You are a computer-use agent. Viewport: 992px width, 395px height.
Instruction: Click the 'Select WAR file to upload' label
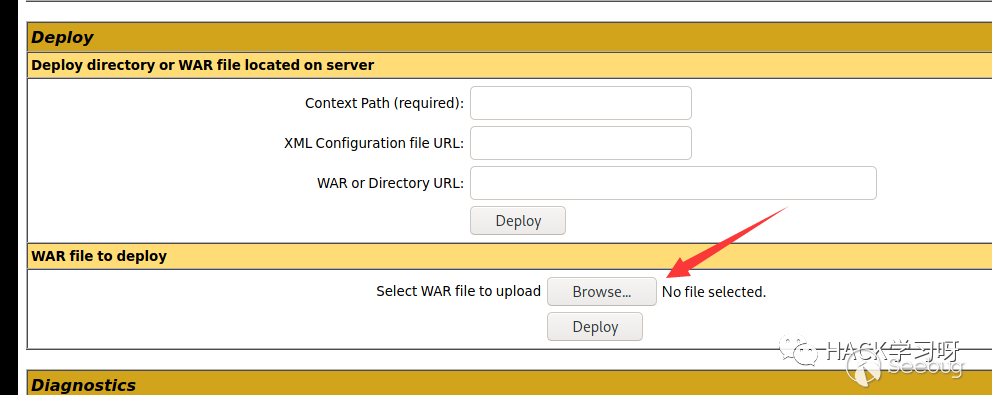(459, 291)
